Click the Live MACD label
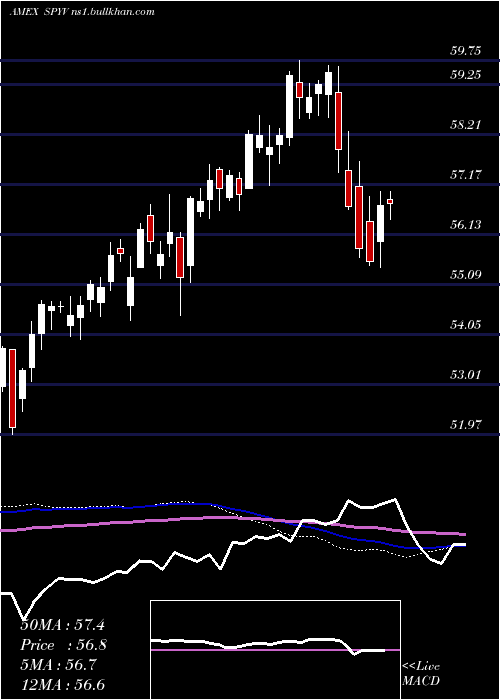The width and height of the screenshot is (500, 700). 421,674
